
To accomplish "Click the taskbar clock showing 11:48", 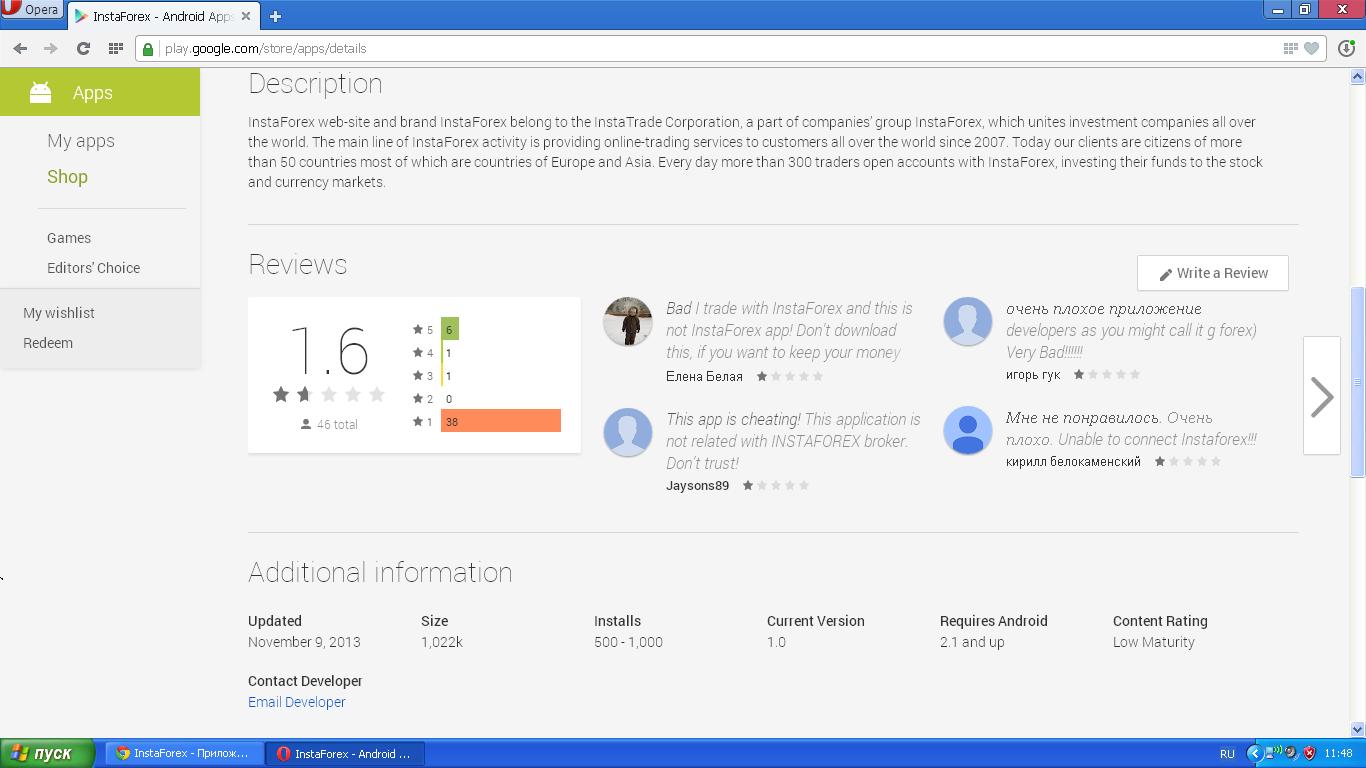I will point(1338,753).
